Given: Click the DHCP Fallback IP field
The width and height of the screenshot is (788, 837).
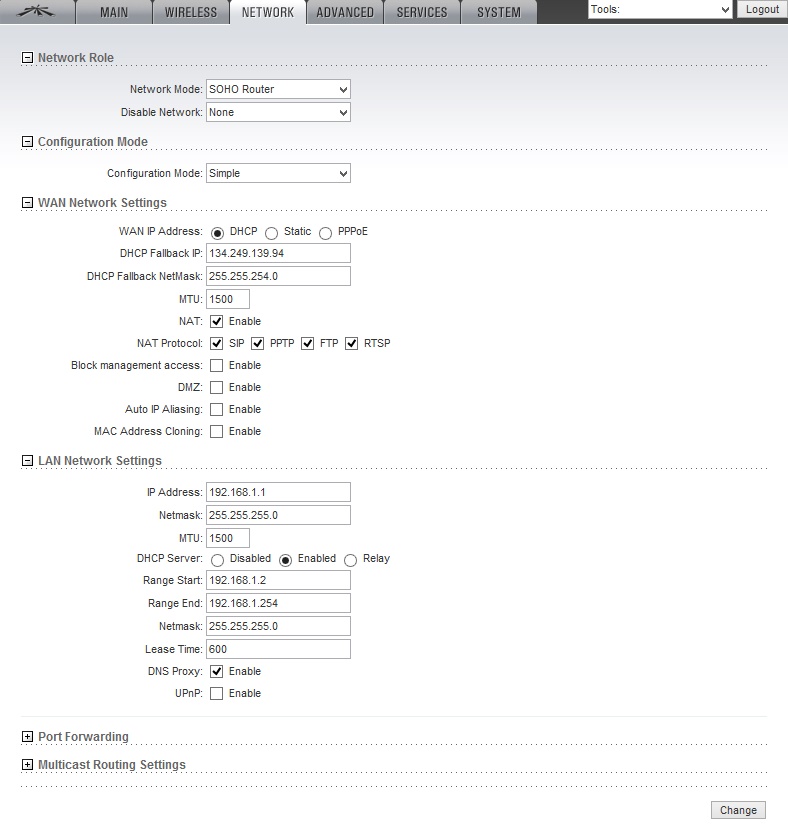Looking at the screenshot, I should 278,253.
